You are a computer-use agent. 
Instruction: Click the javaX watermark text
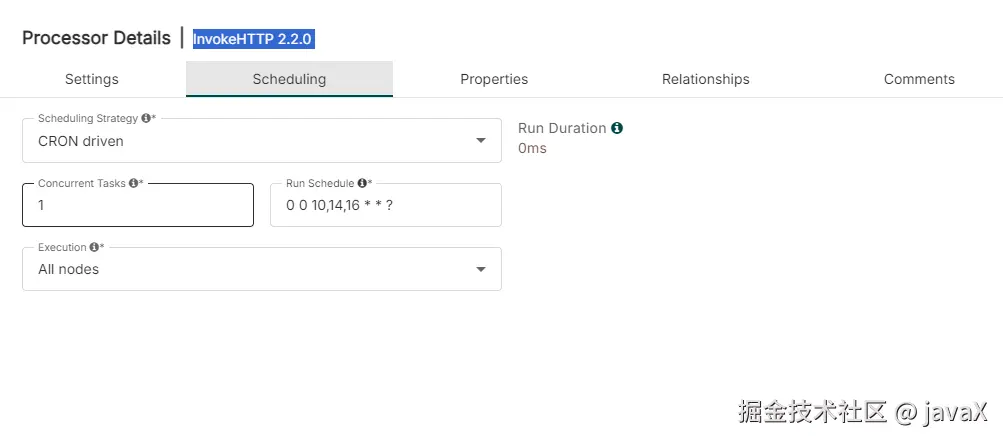(x=954, y=411)
